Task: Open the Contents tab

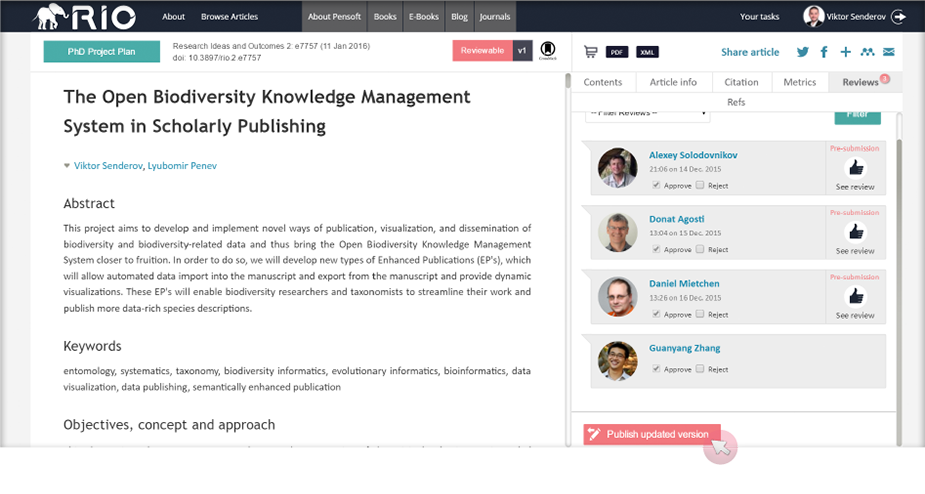Action: [x=603, y=82]
